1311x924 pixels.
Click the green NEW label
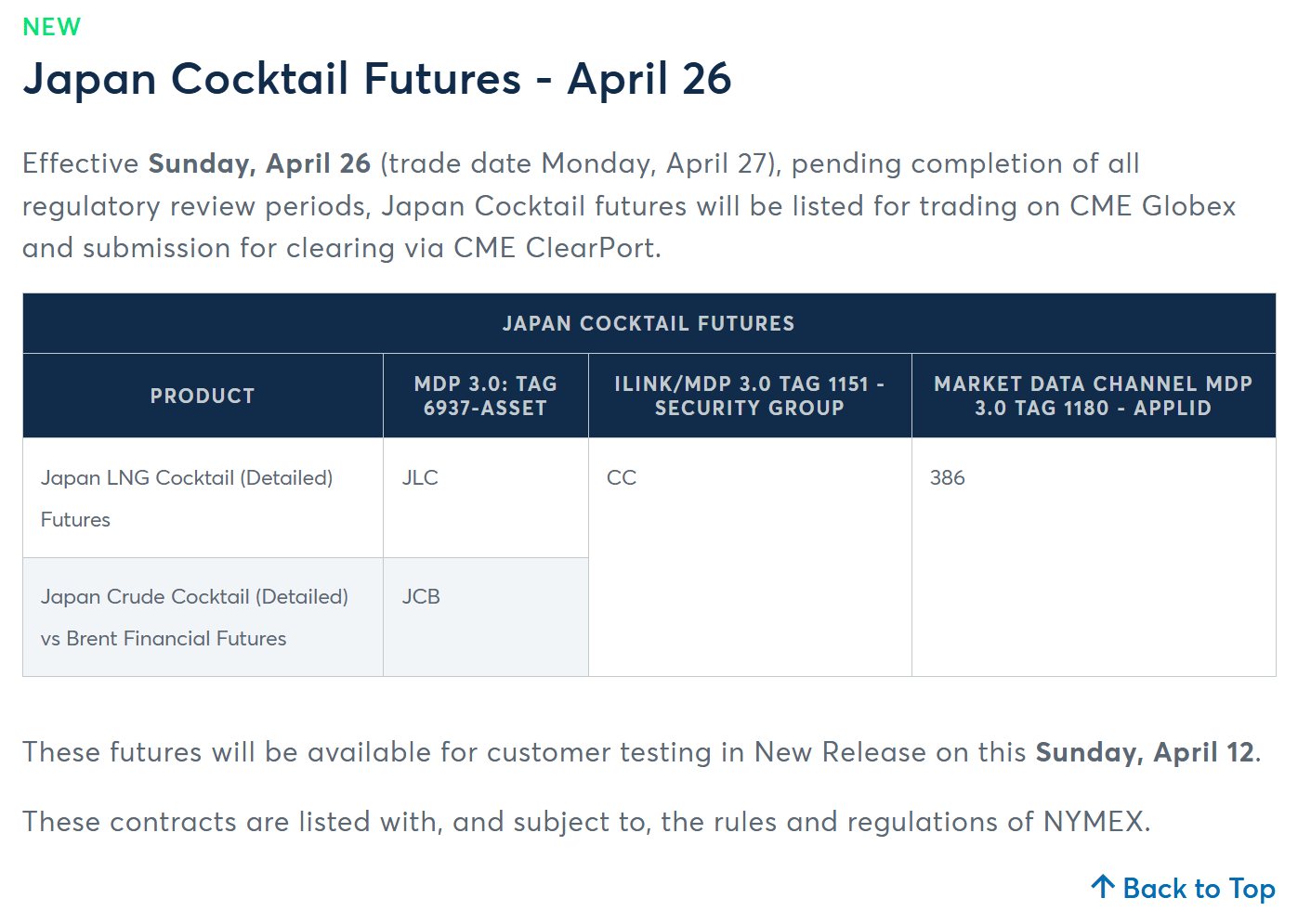pyautogui.click(x=51, y=27)
